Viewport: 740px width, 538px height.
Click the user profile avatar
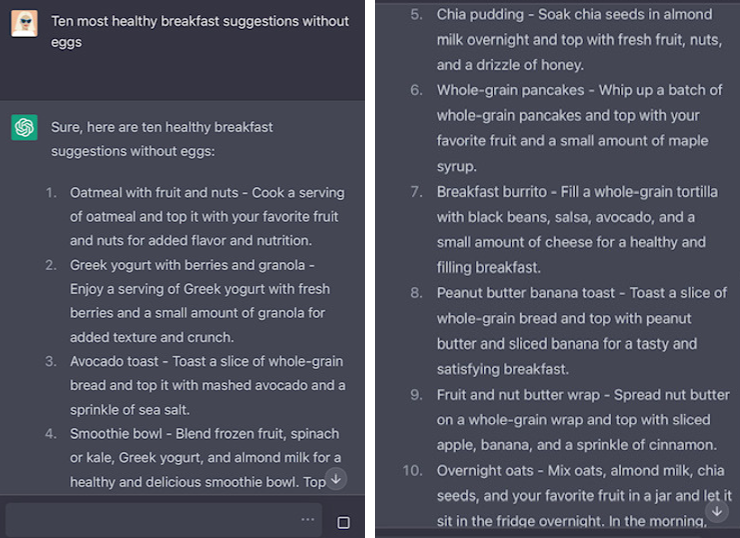point(25,23)
